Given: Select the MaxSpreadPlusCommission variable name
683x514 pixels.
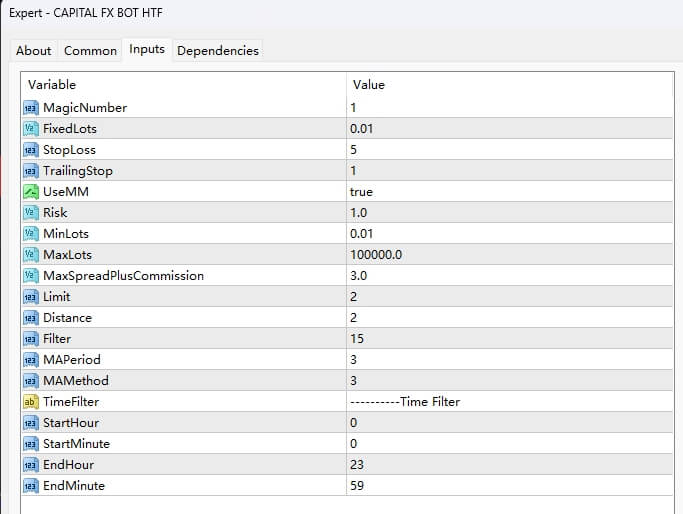Looking at the screenshot, I should click(x=123, y=276).
